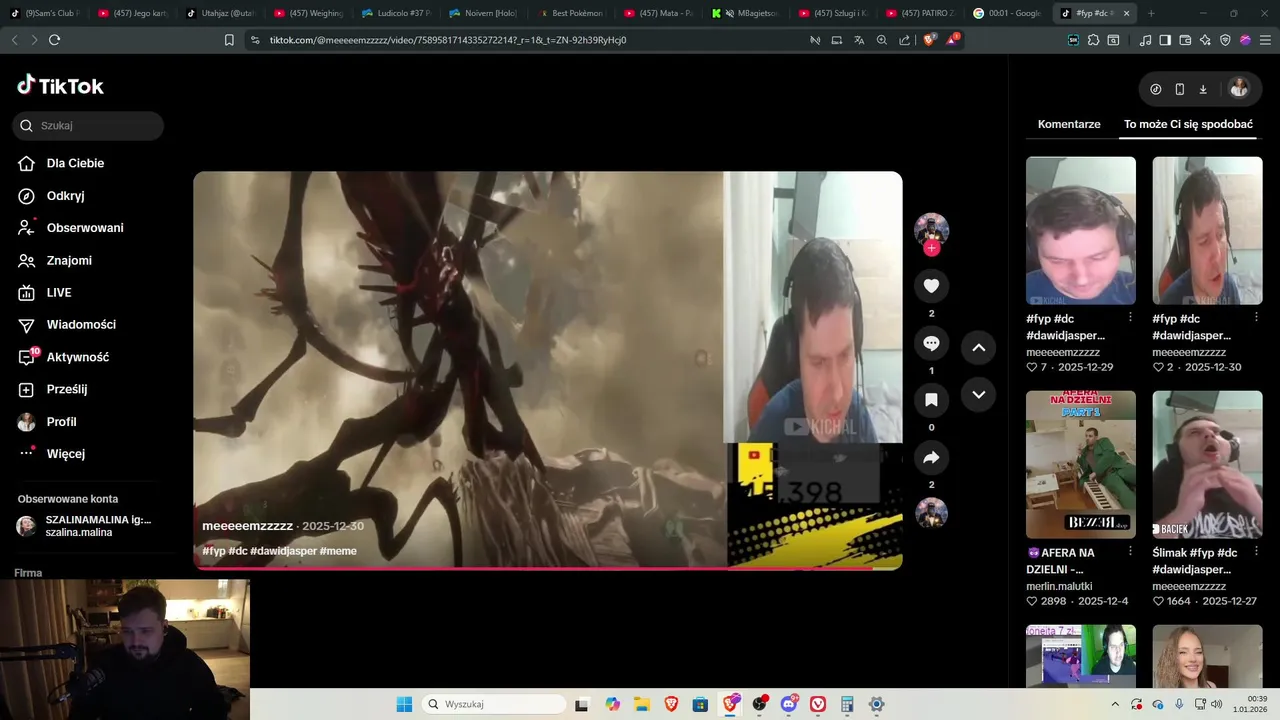Click meeeeemzzzzz username on video
Image resolution: width=1280 pixels, height=720 pixels.
tap(247, 526)
